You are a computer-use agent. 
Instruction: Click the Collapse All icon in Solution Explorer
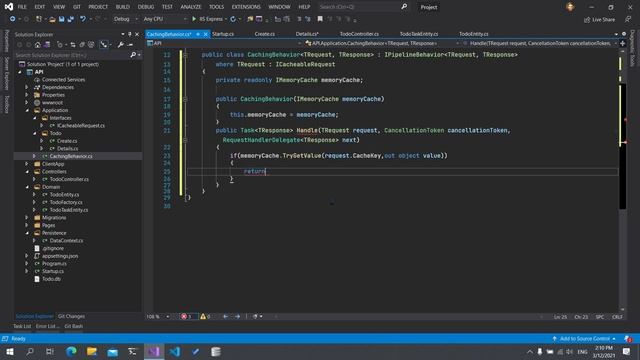click(82, 44)
